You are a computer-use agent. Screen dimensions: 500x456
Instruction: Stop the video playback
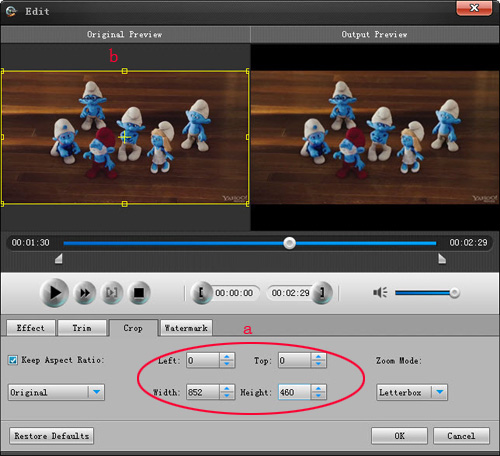point(139,293)
